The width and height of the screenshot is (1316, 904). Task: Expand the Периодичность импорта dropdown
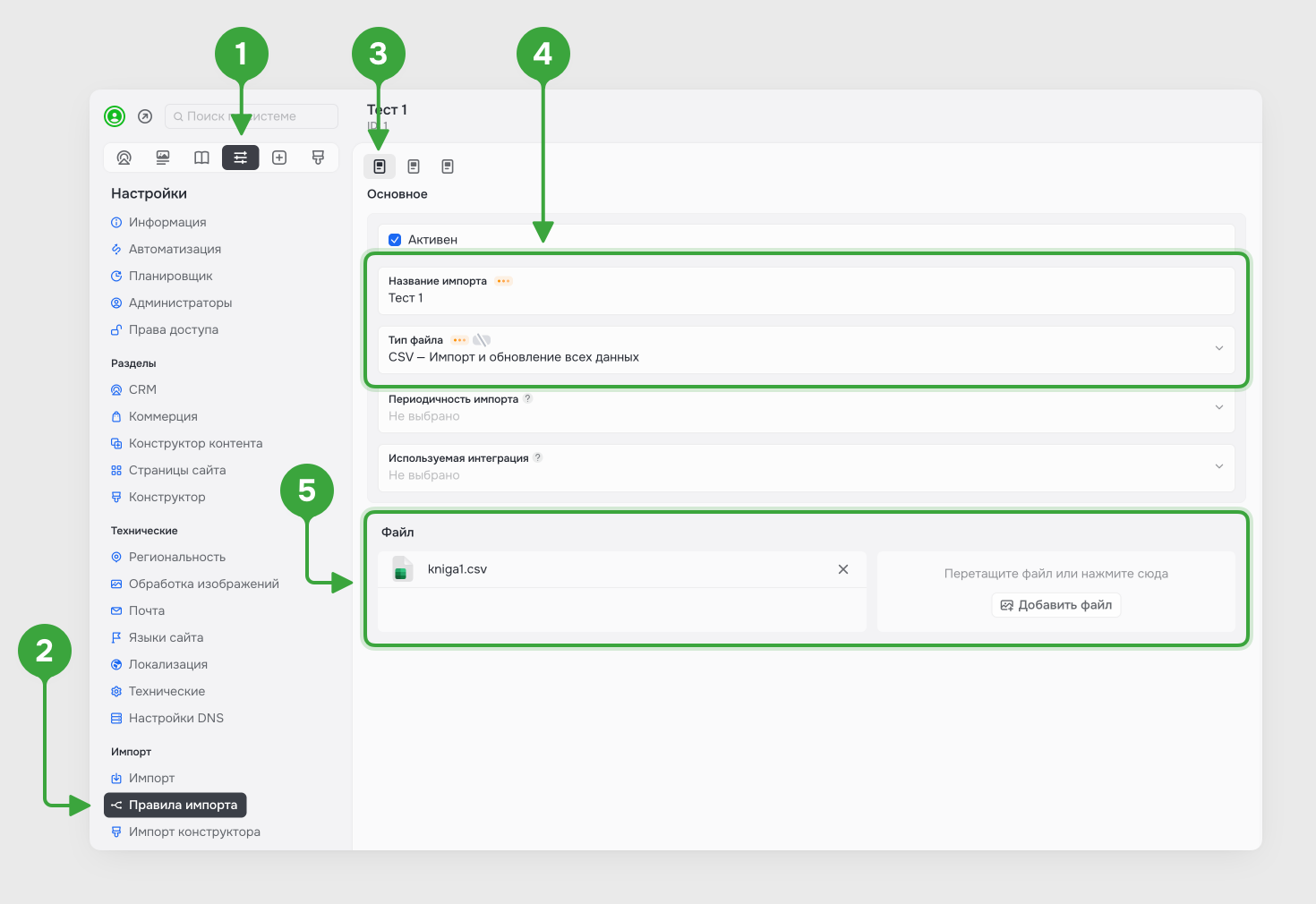[x=1218, y=407]
